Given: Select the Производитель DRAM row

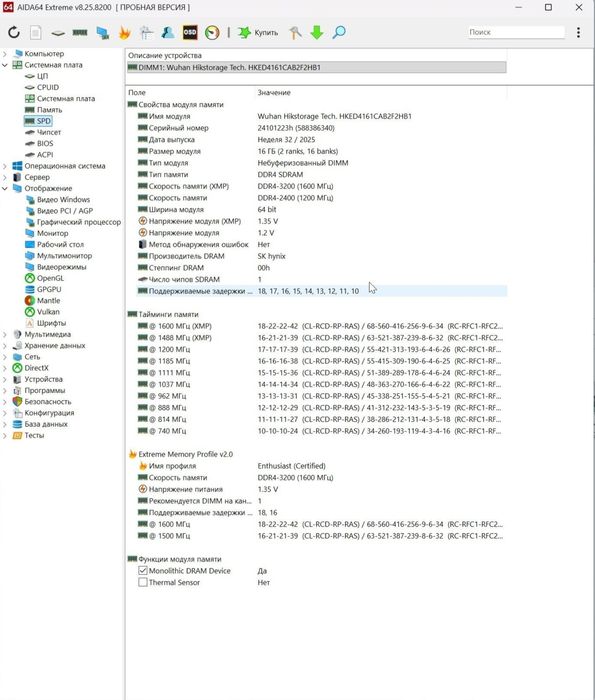Looking at the screenshot, I should tap(321, 256).
